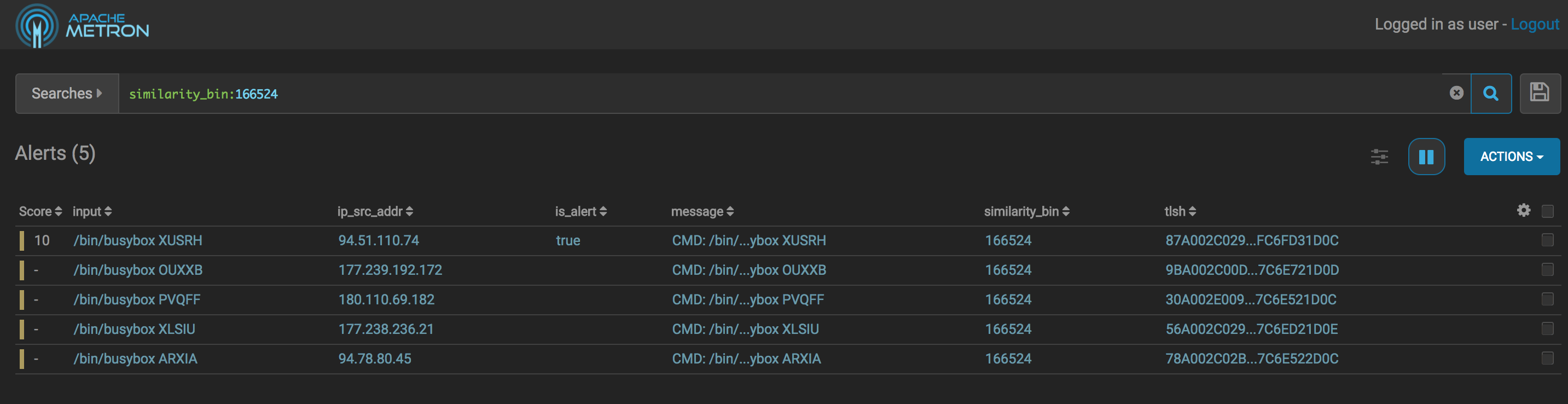This screenshot has height=404, width=1568.
Task: Clear the search query text
Action: click(x=1456, y=93)
